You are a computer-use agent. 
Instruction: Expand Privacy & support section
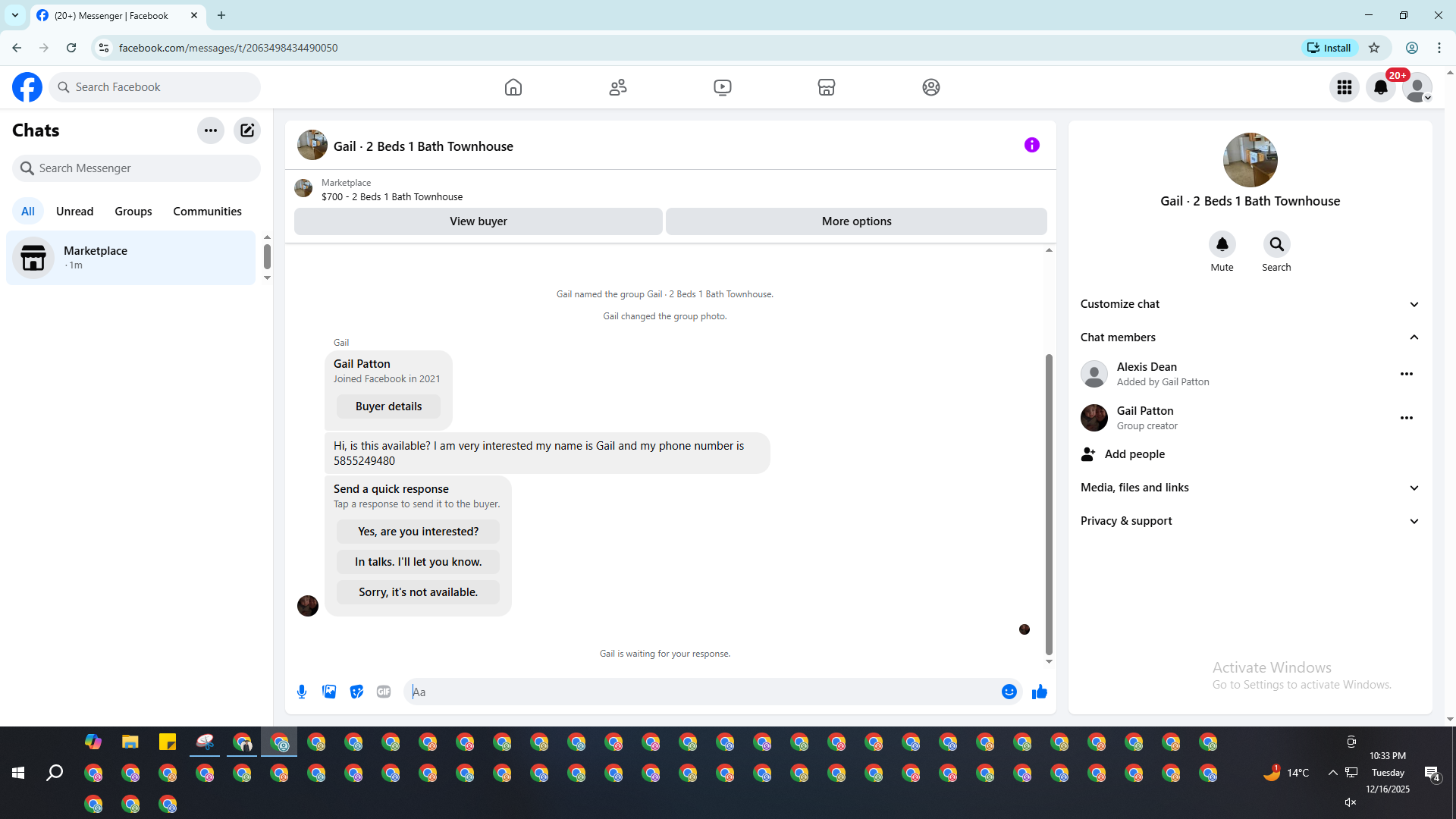tap(1250, 521)
